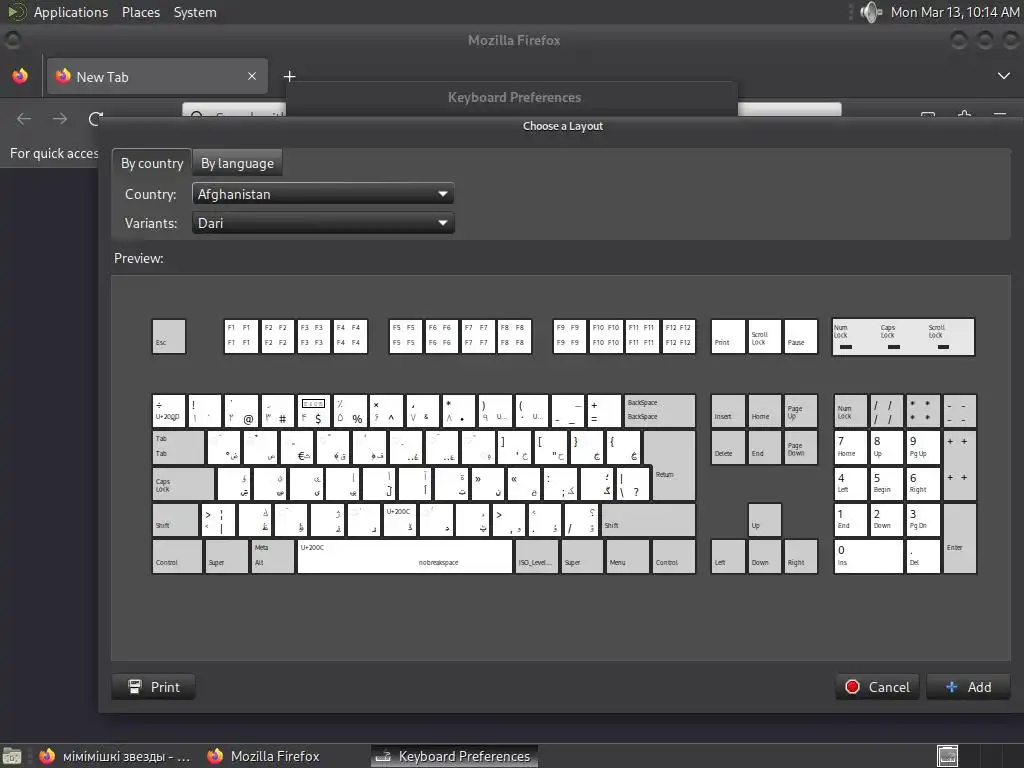The width and height of the screenshot is (1024, 768).
Task: Close the New Tab in Firefox
Action: point(252,76)
